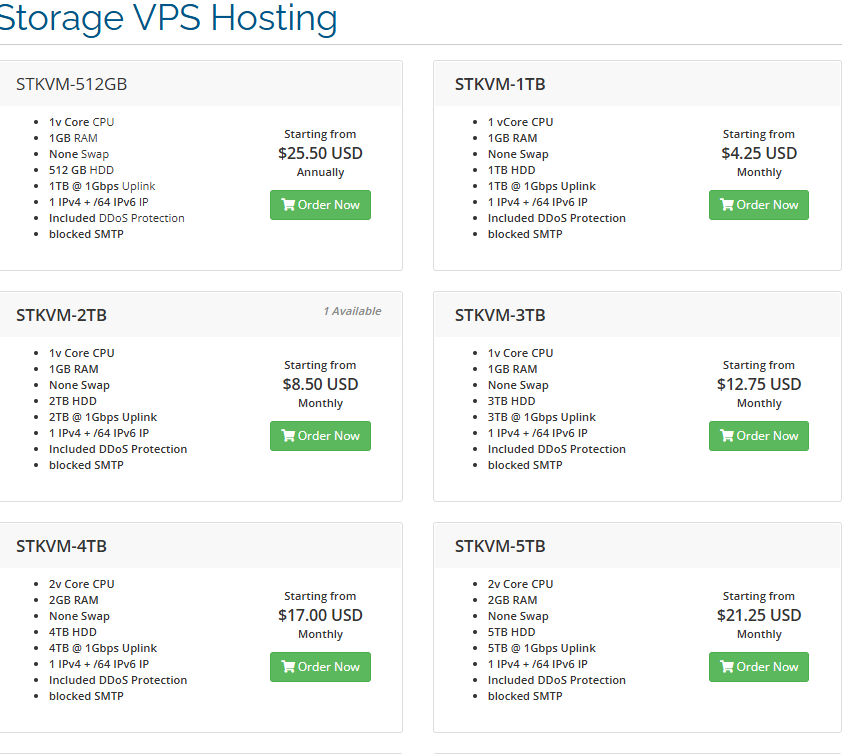Select "1 IPv4 + /64 IPv6 IP" in STKVM-1TB card
Screen dimensions: 845x754
(538, 202)
